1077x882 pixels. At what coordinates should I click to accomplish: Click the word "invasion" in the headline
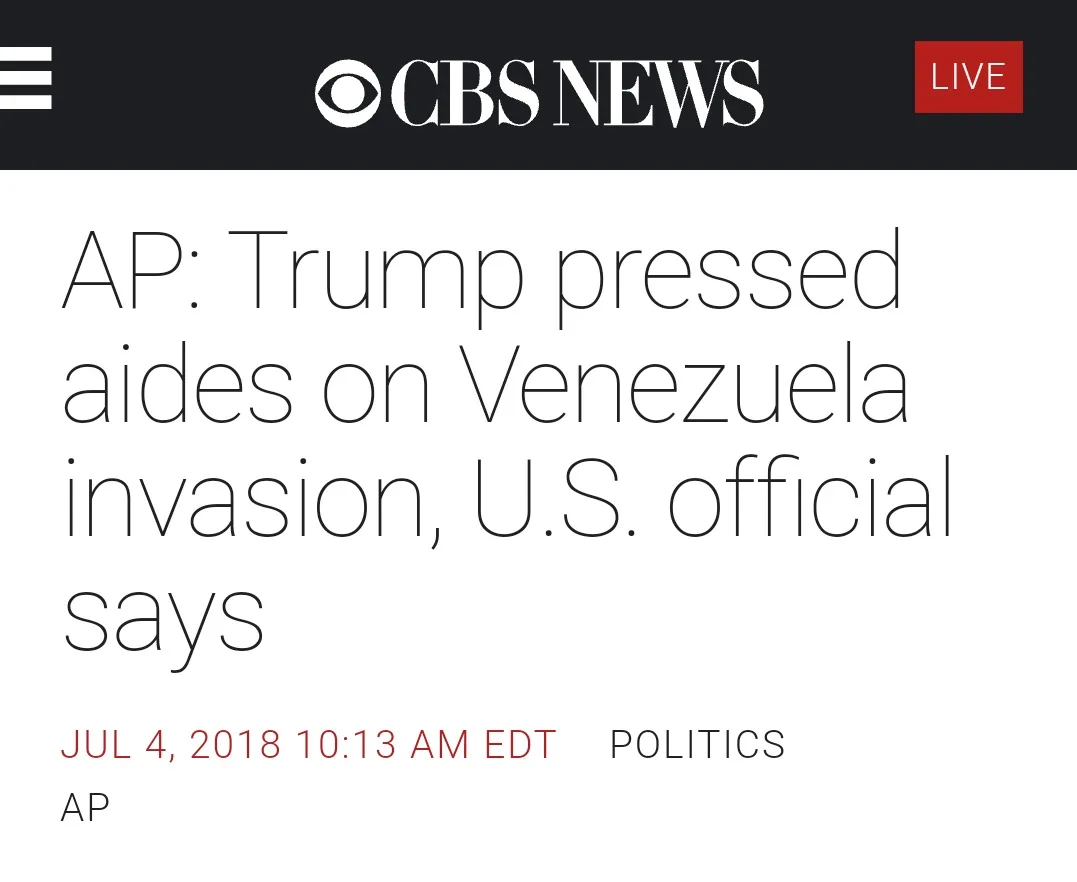click(250, 500)
